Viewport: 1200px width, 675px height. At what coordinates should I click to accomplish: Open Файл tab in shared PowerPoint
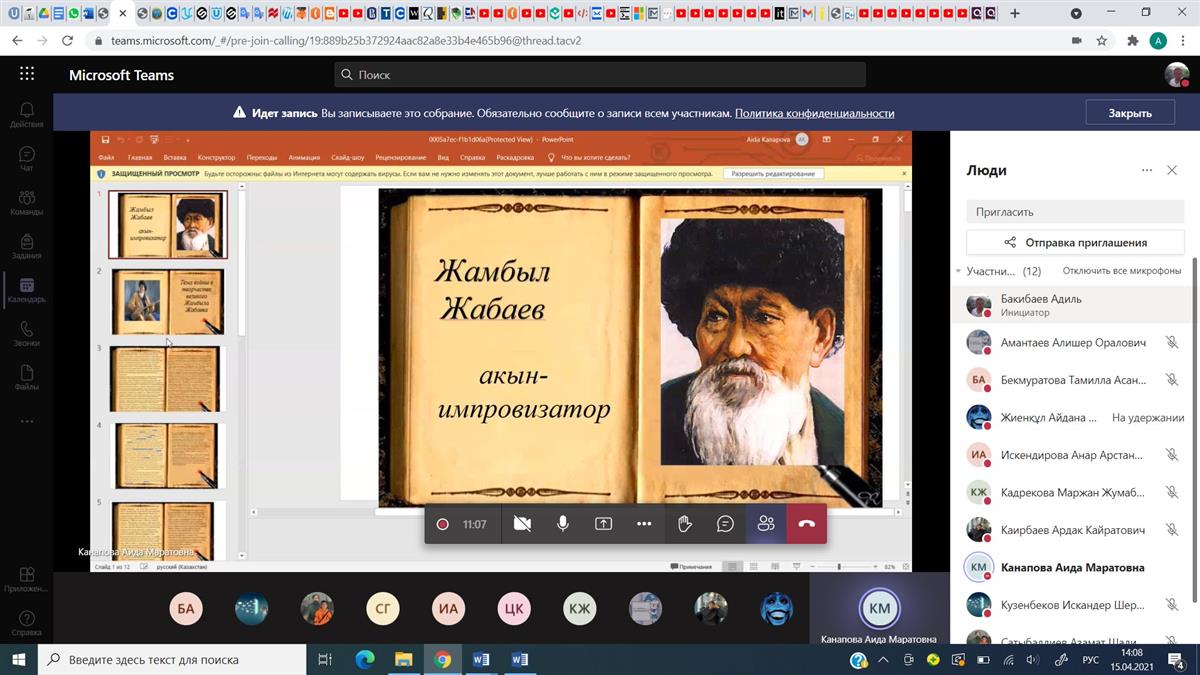pos(106,158)
